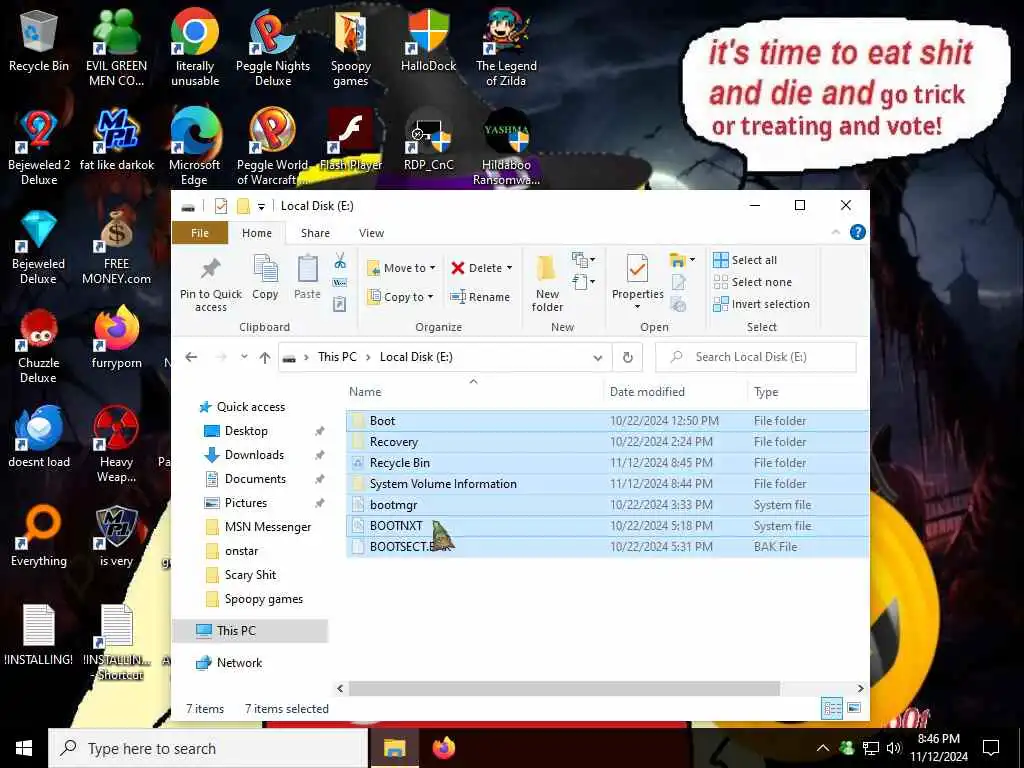Open Scary Shit folder in Quick access
Image resolution: width=1024 pixels, height=768 pixels.
click(x=250, y=575)
